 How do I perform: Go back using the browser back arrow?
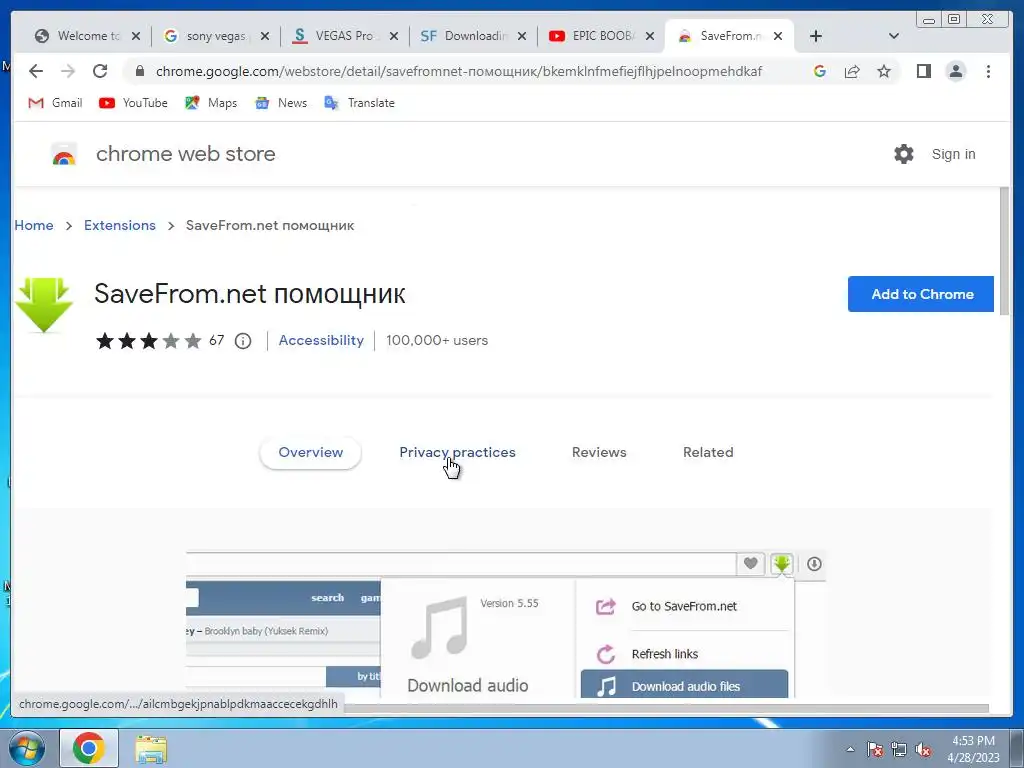click(36, 71)
